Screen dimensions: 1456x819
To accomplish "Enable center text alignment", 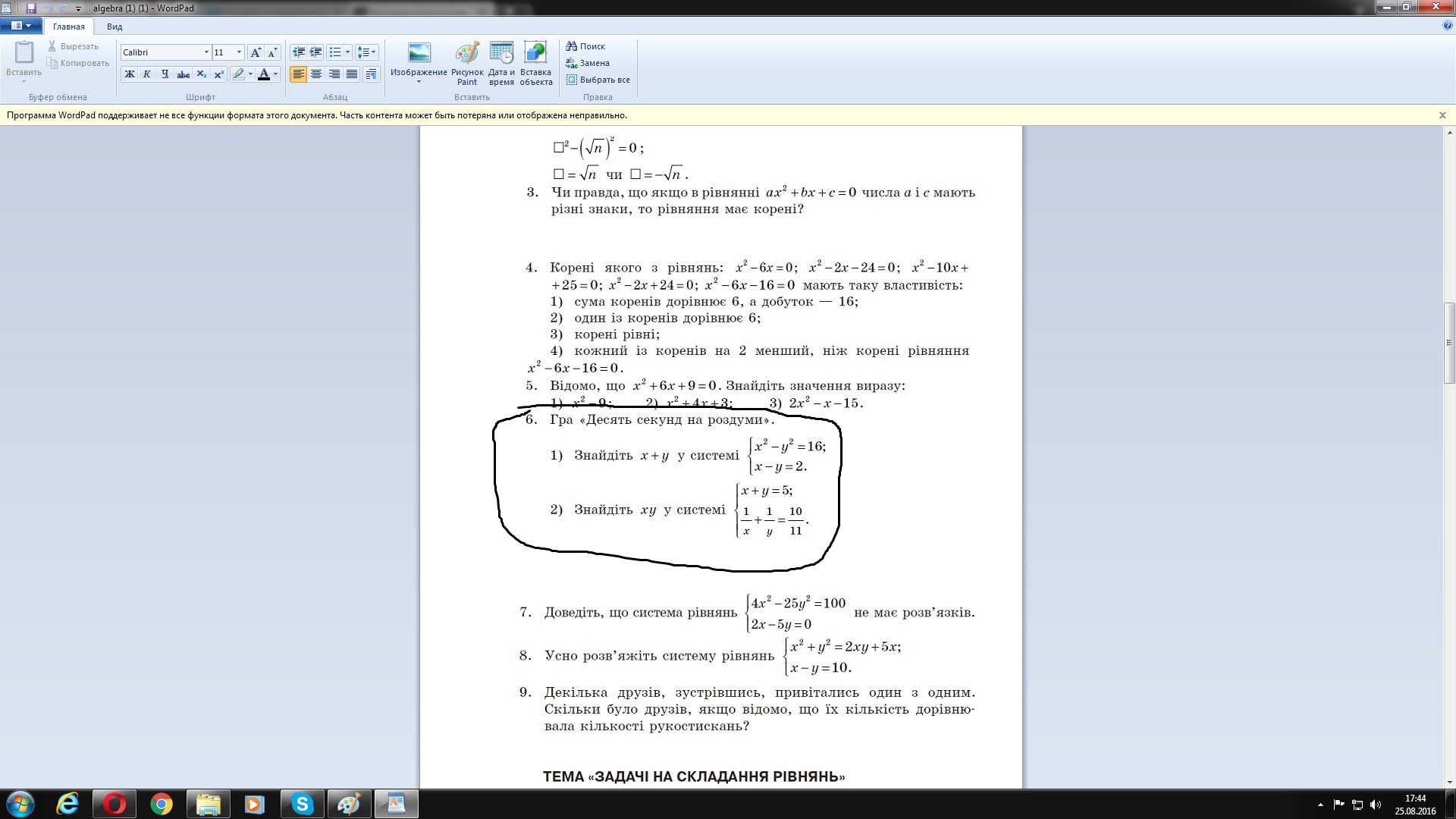I will [x=316, y=74].
